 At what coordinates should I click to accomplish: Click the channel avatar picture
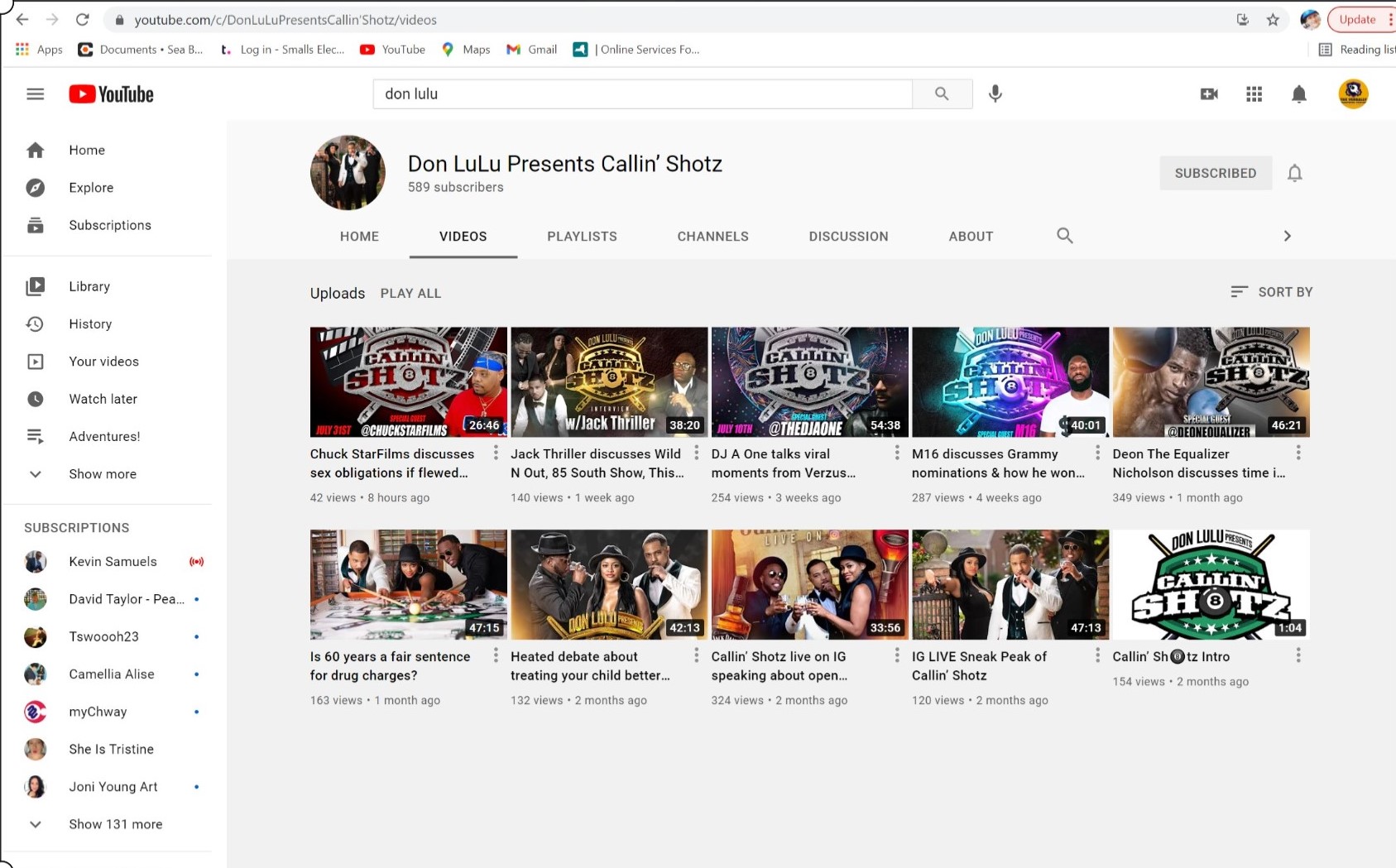[x=348, y=173]
